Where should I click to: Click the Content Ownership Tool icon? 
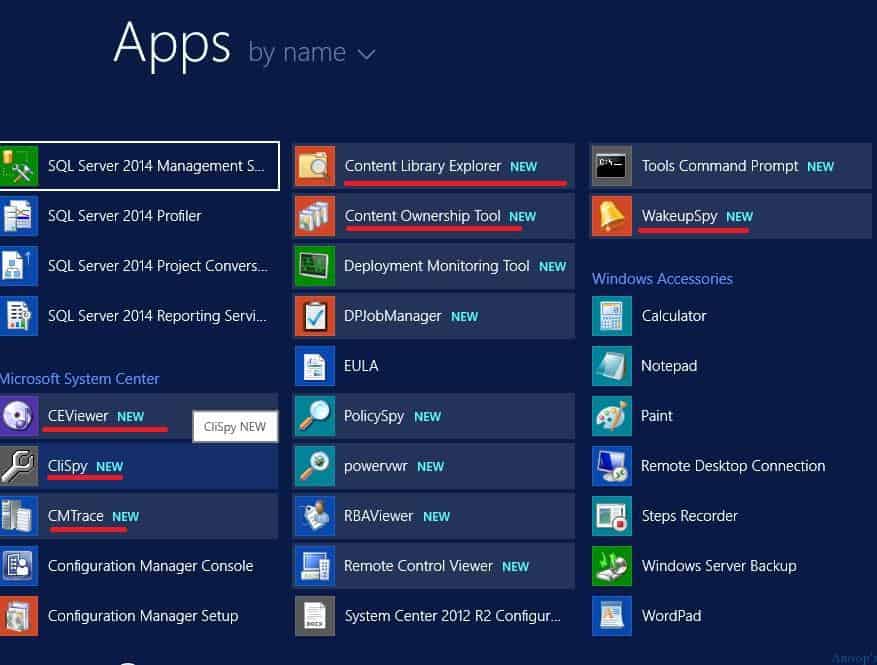coord(315,216)
